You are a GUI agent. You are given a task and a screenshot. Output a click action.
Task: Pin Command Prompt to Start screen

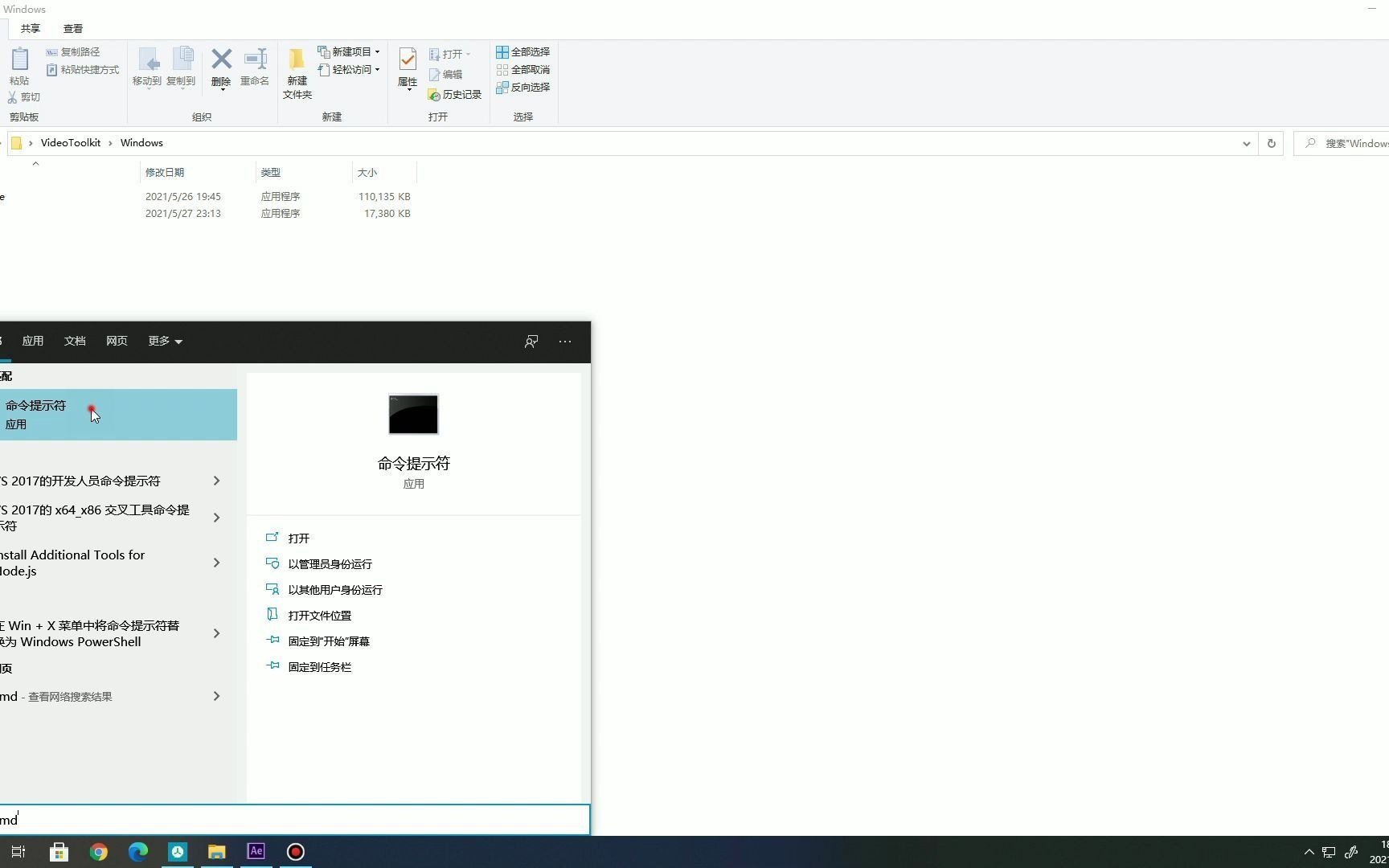329,641
